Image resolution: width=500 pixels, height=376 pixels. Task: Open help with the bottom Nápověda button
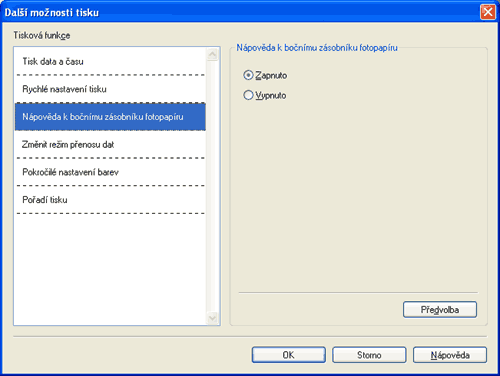(x=450, y=355)
